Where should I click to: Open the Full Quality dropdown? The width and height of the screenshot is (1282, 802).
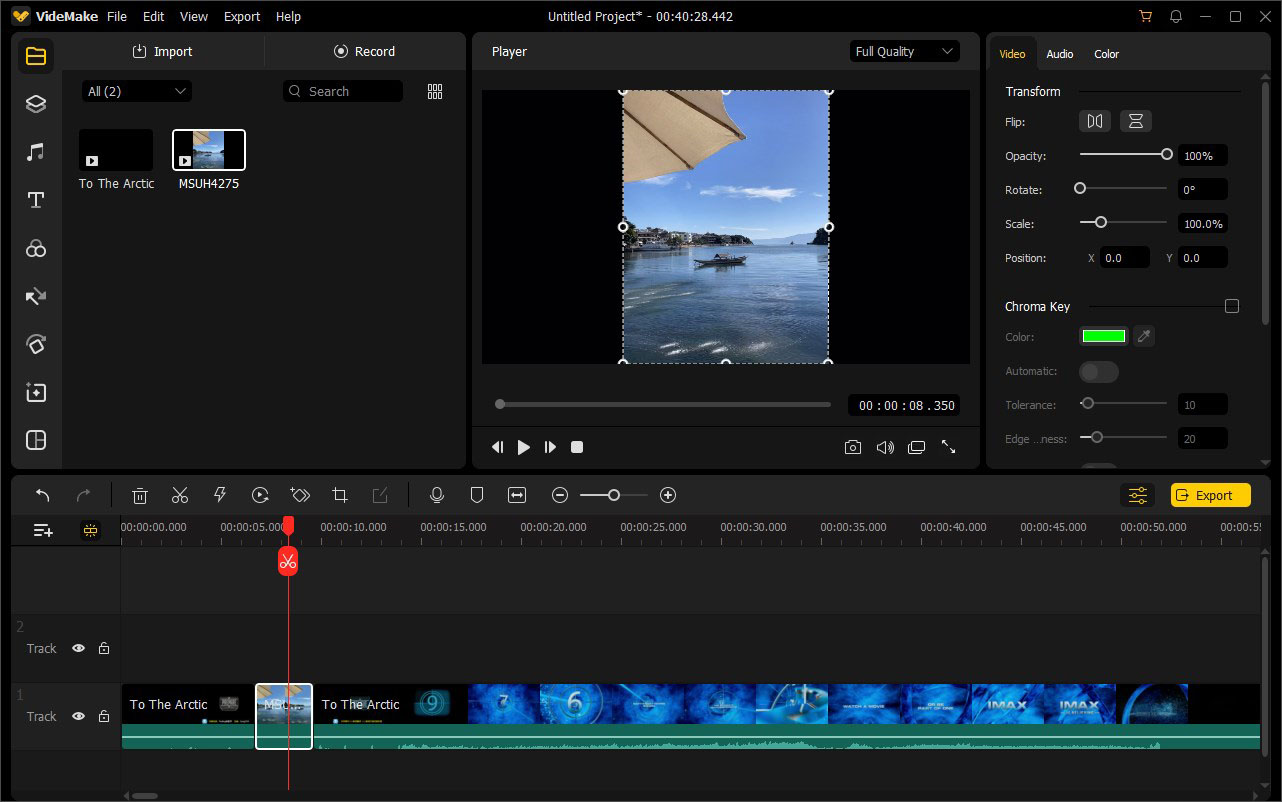[904, 50]
